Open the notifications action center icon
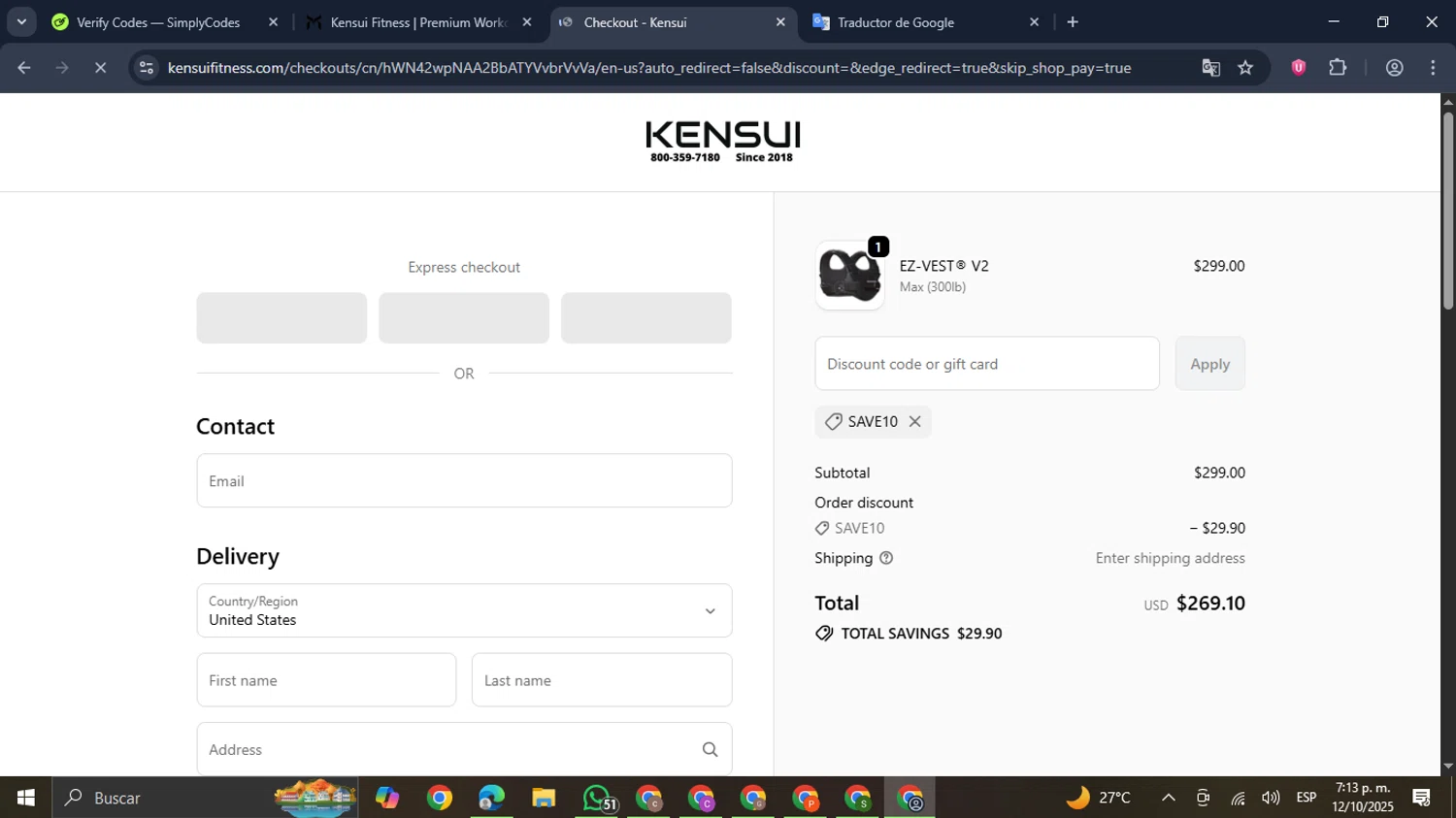 (1422, 798)
